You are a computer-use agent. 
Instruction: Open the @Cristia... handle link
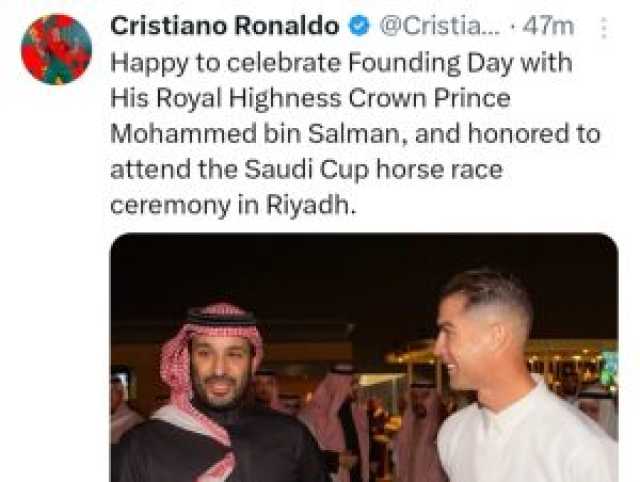click(x=440, y=27)
